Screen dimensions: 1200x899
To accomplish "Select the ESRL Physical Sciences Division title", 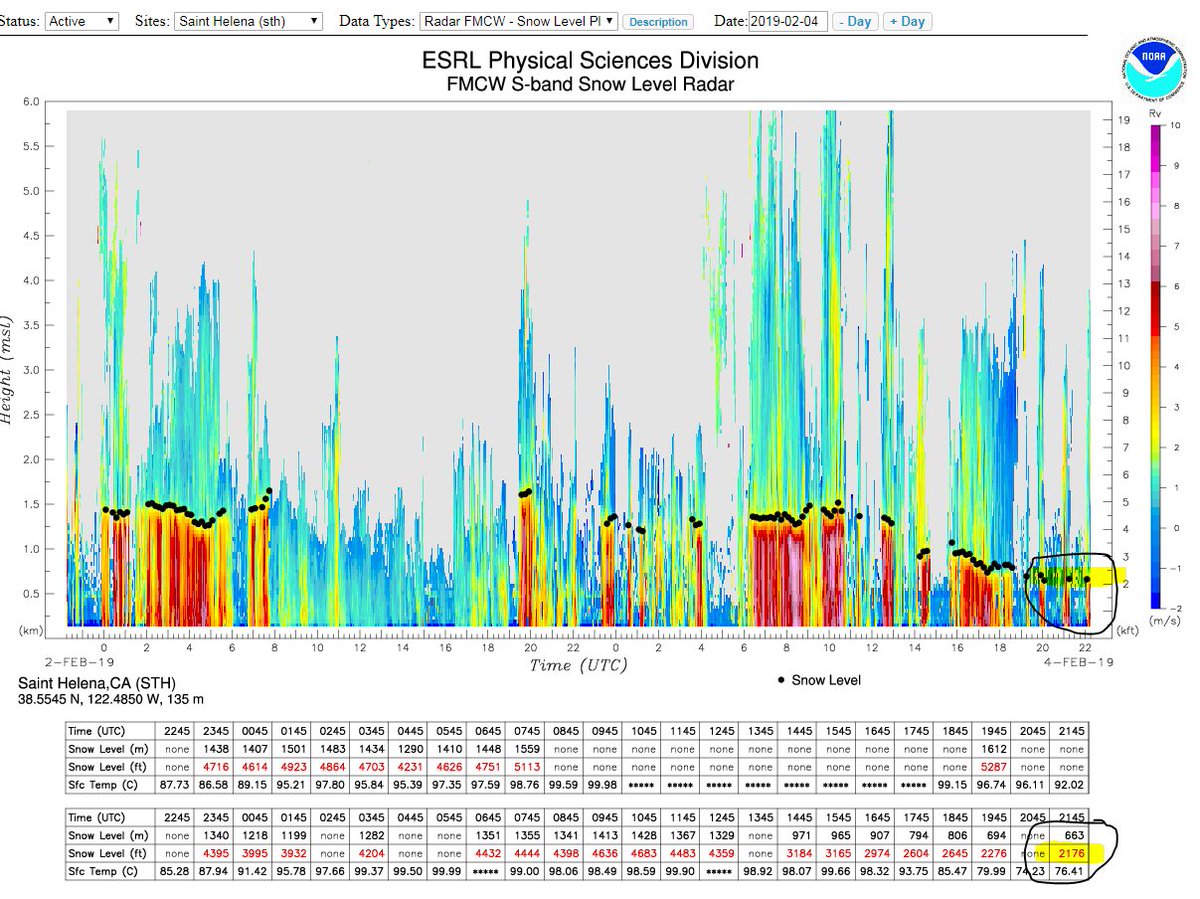I will pyautogui.click(x=591, y=61).
